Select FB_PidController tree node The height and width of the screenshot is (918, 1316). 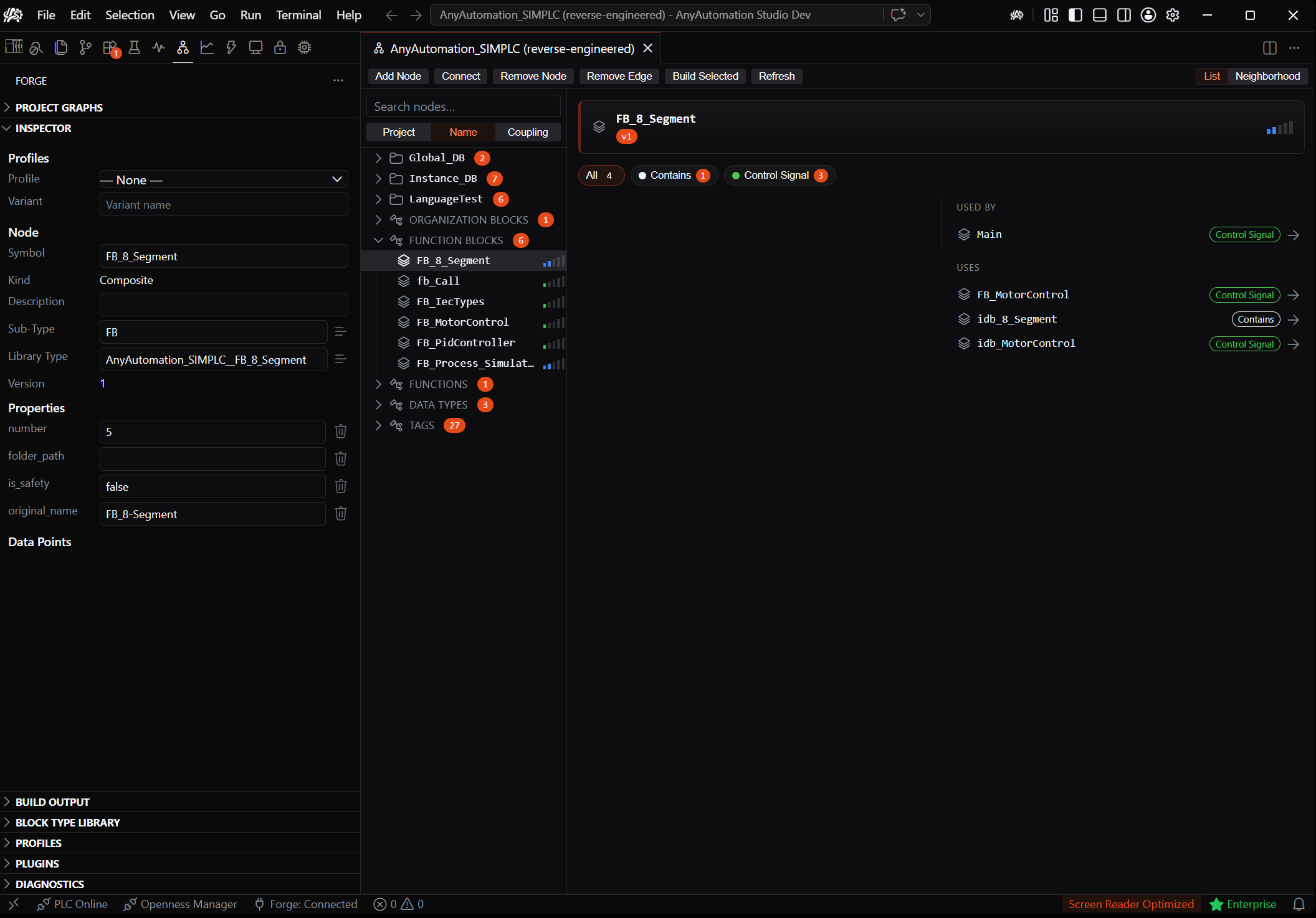(x=464, y=343)
